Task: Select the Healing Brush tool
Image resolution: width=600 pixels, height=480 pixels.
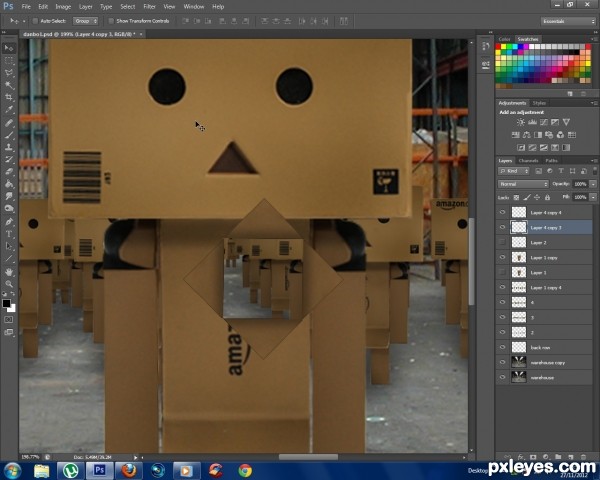Action: 9,122
